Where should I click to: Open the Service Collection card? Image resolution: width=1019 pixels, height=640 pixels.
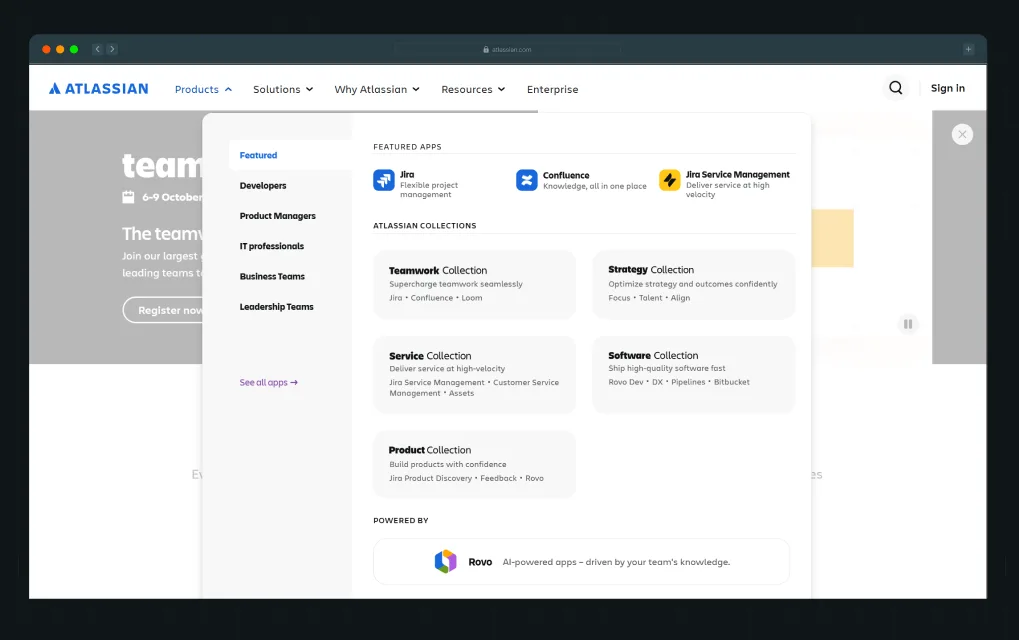[474, 374]
